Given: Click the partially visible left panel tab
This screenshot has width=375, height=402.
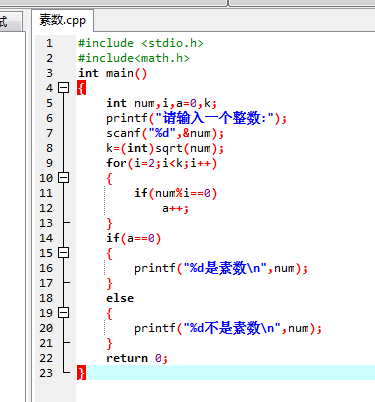Looking at the screenshot, I should click(x=11, y=22).
